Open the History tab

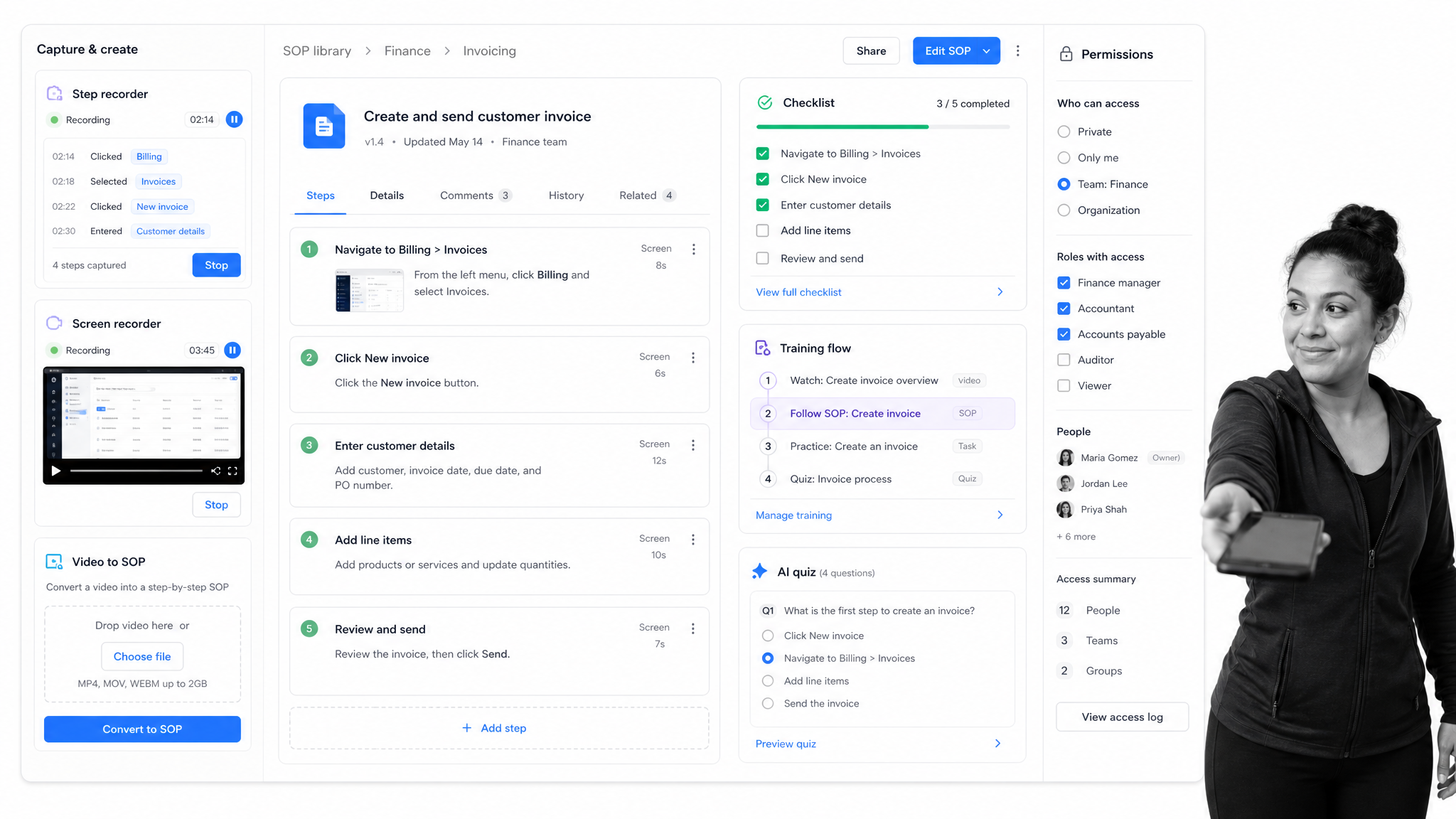[566, 196]
